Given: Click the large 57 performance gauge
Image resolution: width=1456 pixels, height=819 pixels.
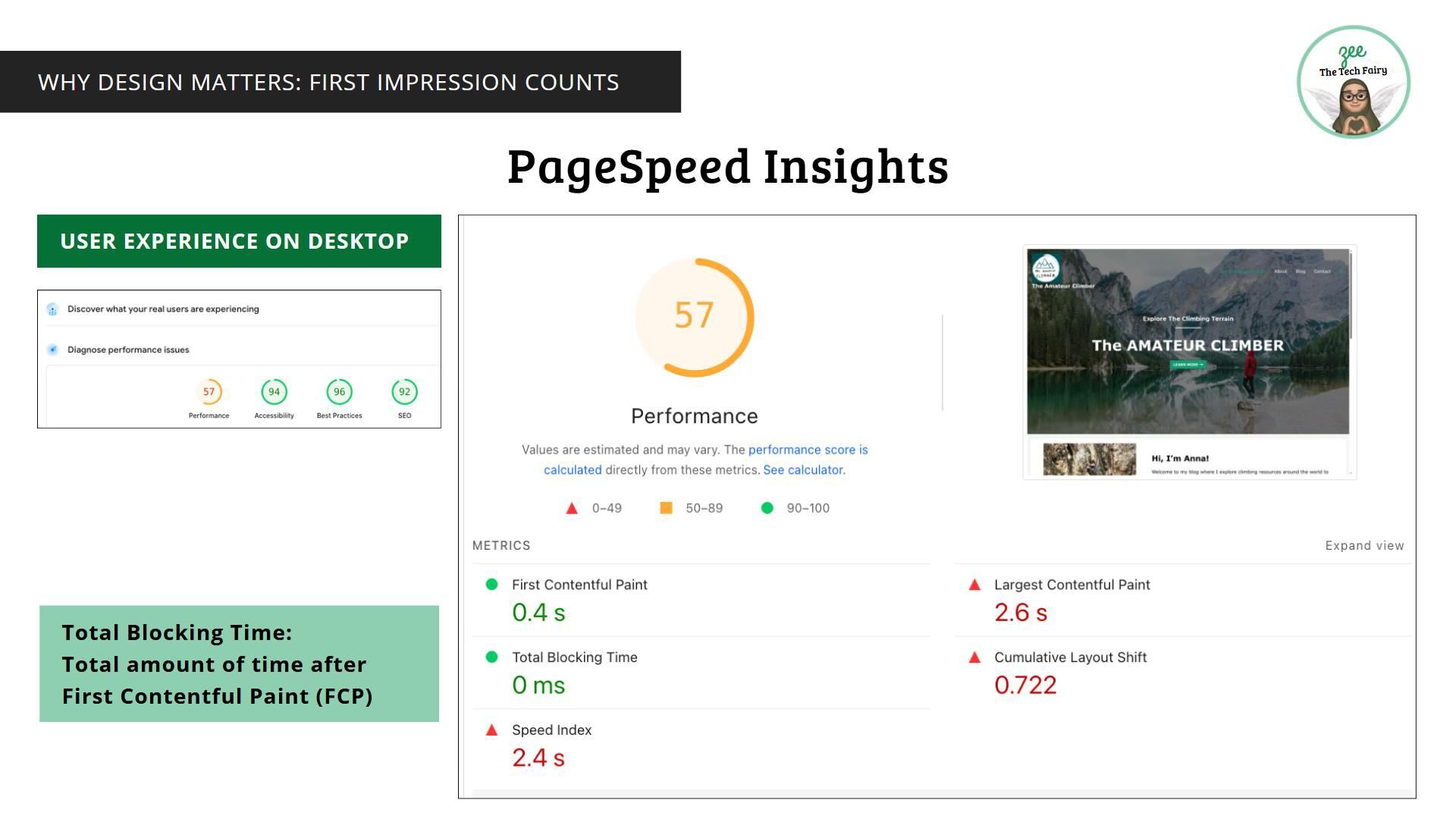Looking at the screenshot, I should [694, 317].
